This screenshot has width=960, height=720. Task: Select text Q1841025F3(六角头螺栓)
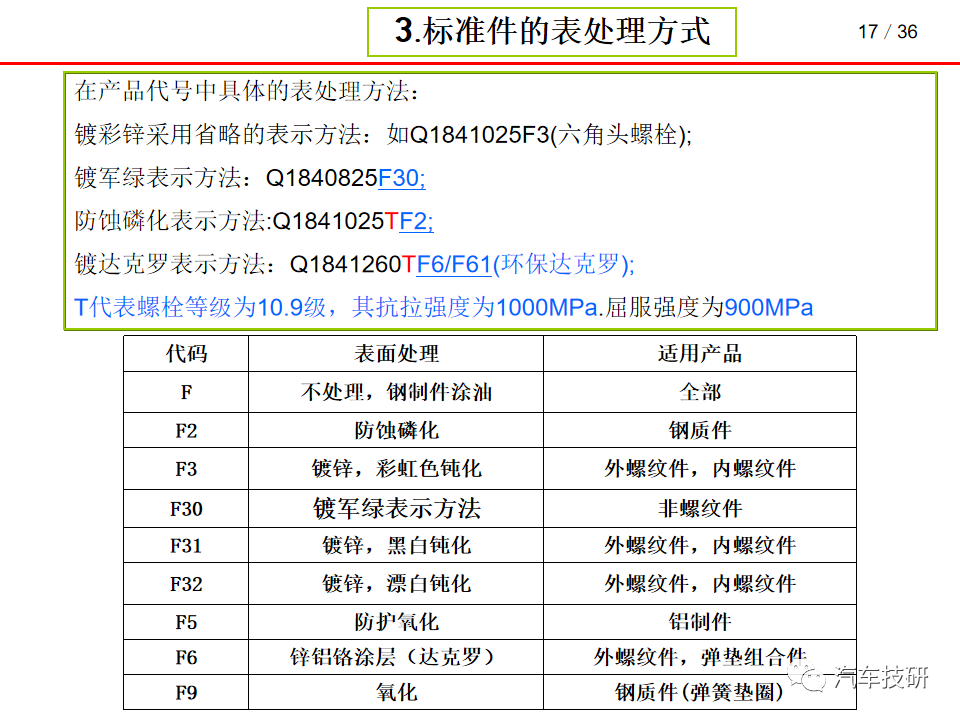pos(547,135)
